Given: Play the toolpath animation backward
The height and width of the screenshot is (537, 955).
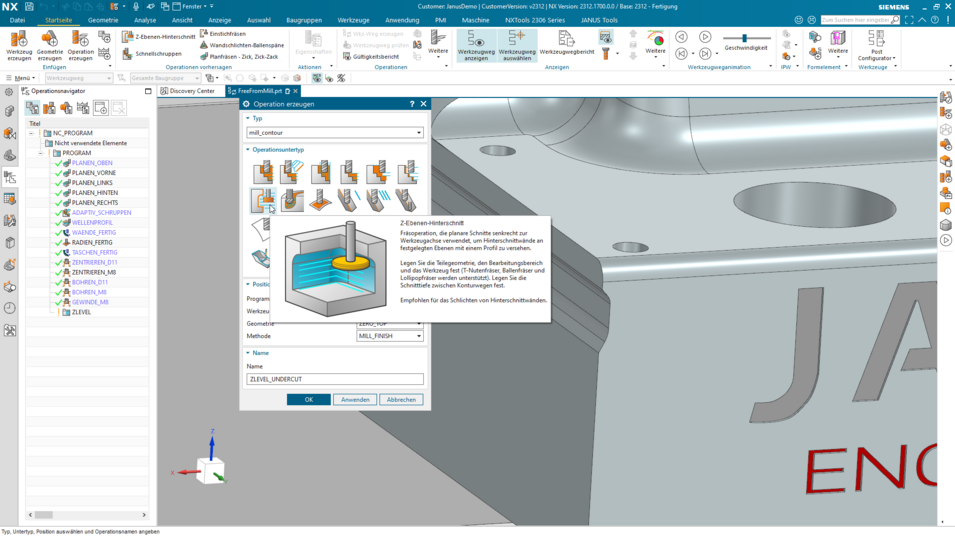Looking at the screenshot, I should 682,37.
